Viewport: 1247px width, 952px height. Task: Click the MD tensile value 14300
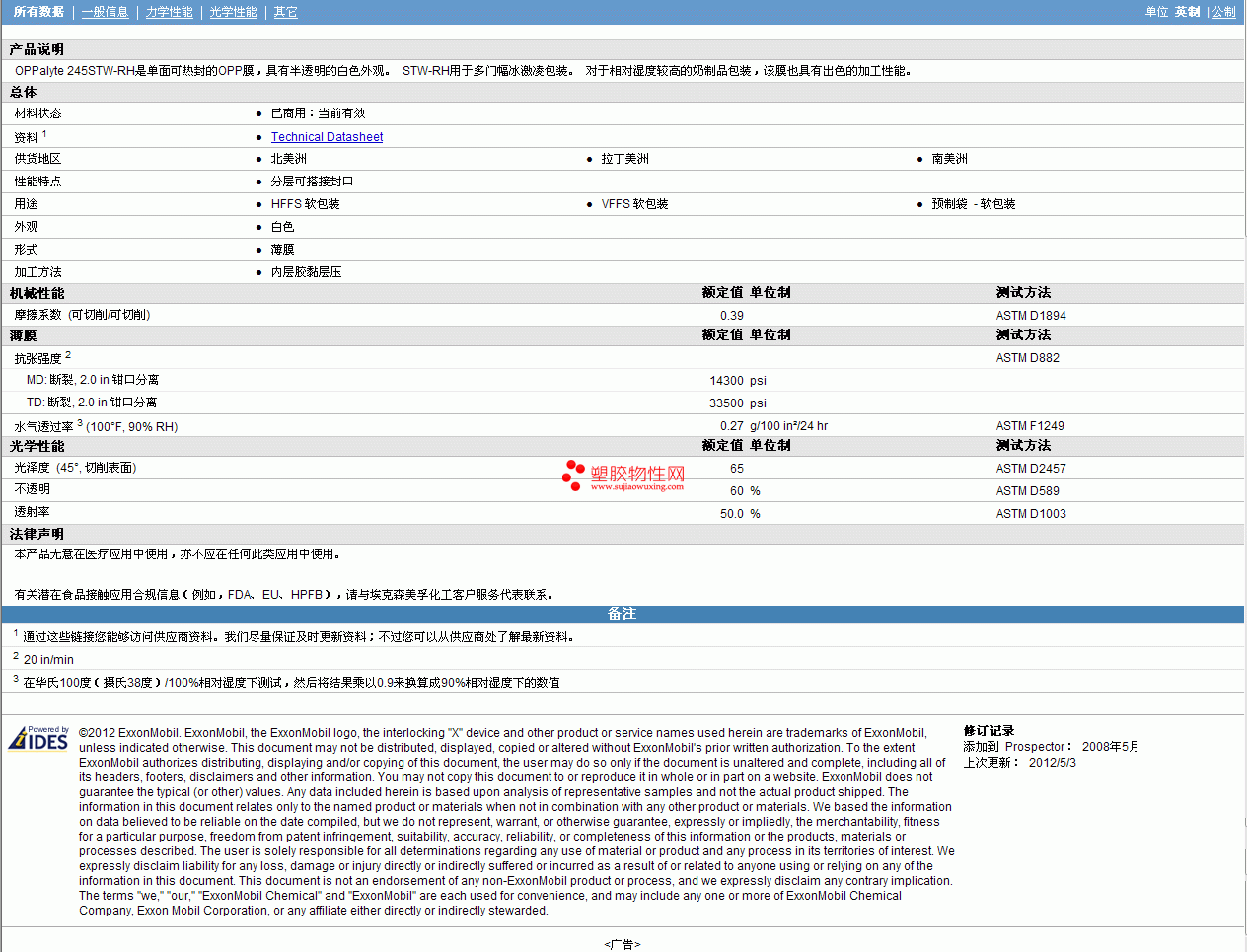727,381
